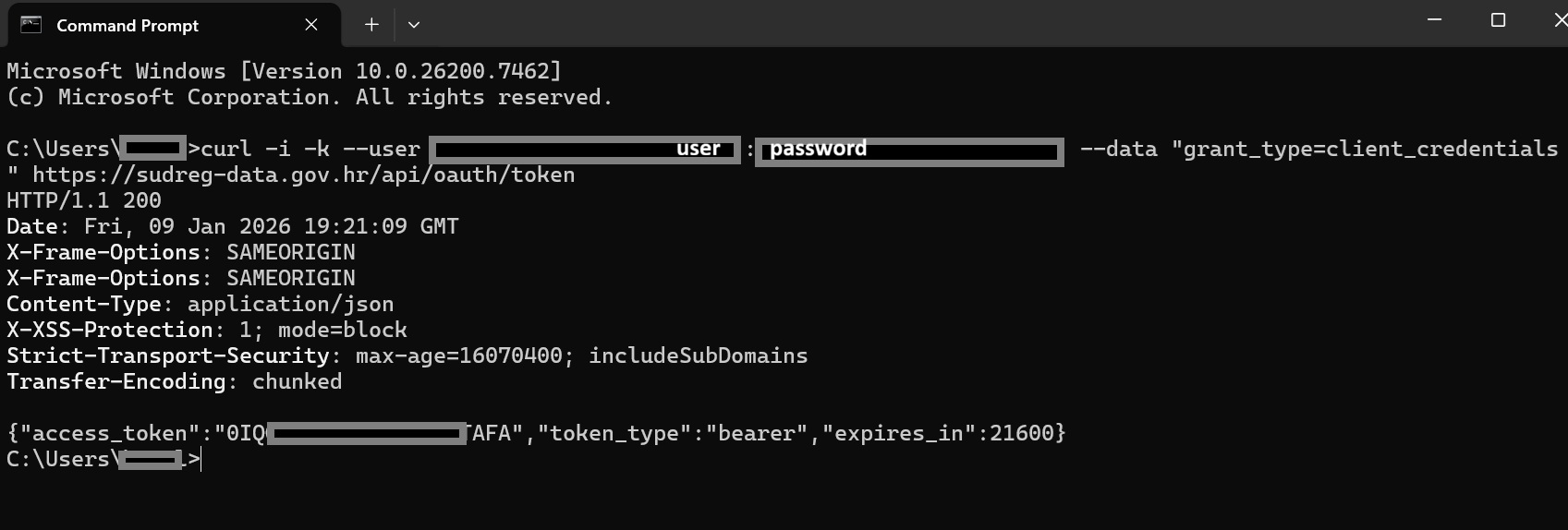
Task: Click the redacted user credential box
Action: tap(585, 150)
